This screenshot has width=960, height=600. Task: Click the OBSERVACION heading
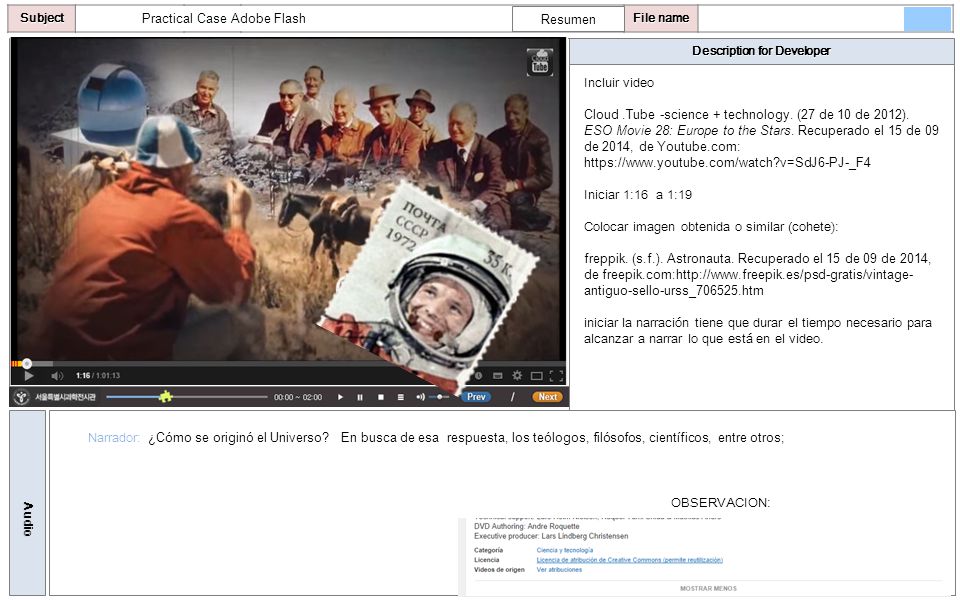[721, 503]
